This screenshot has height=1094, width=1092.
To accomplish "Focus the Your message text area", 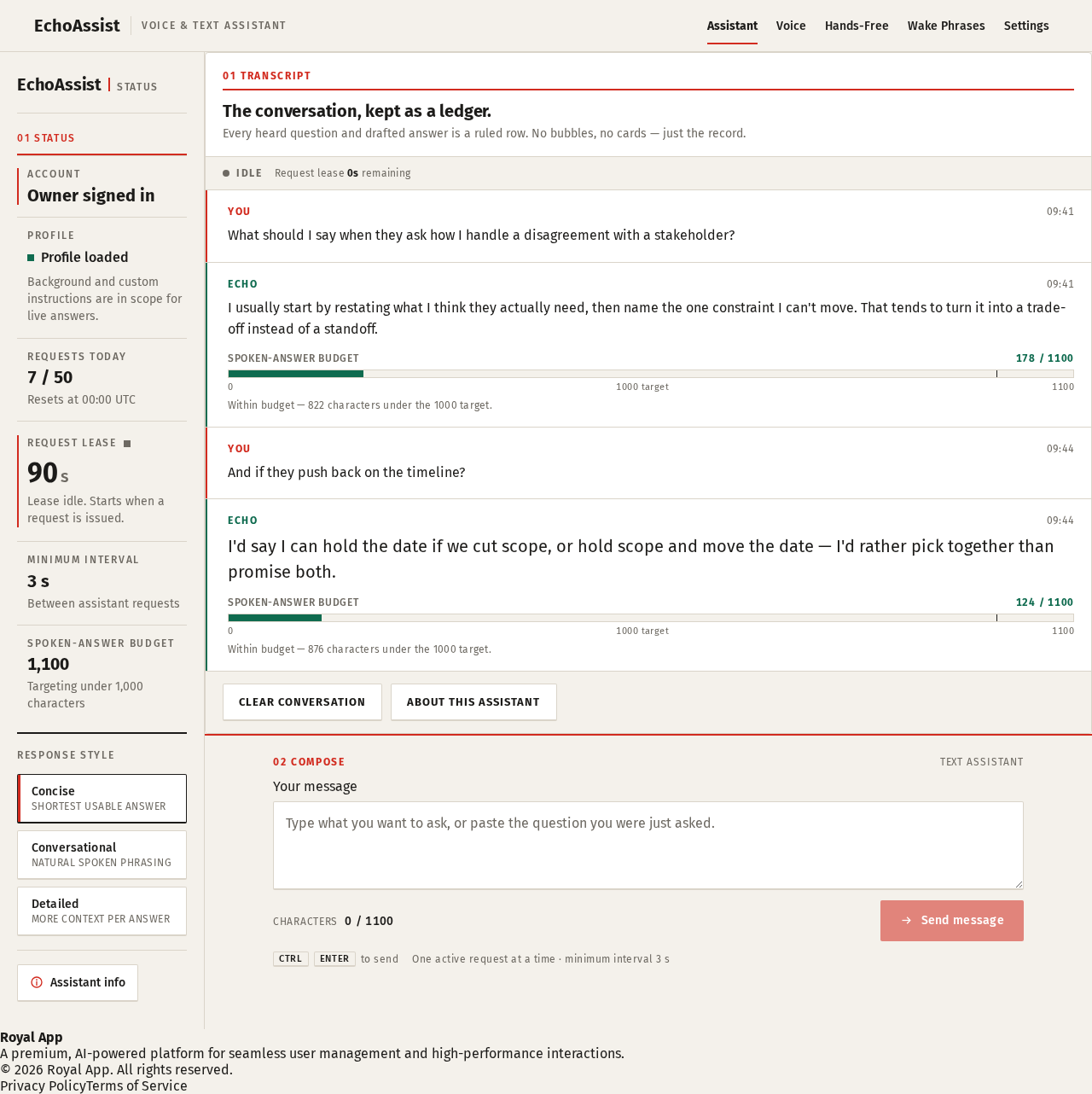I will (x=648, y=846).
